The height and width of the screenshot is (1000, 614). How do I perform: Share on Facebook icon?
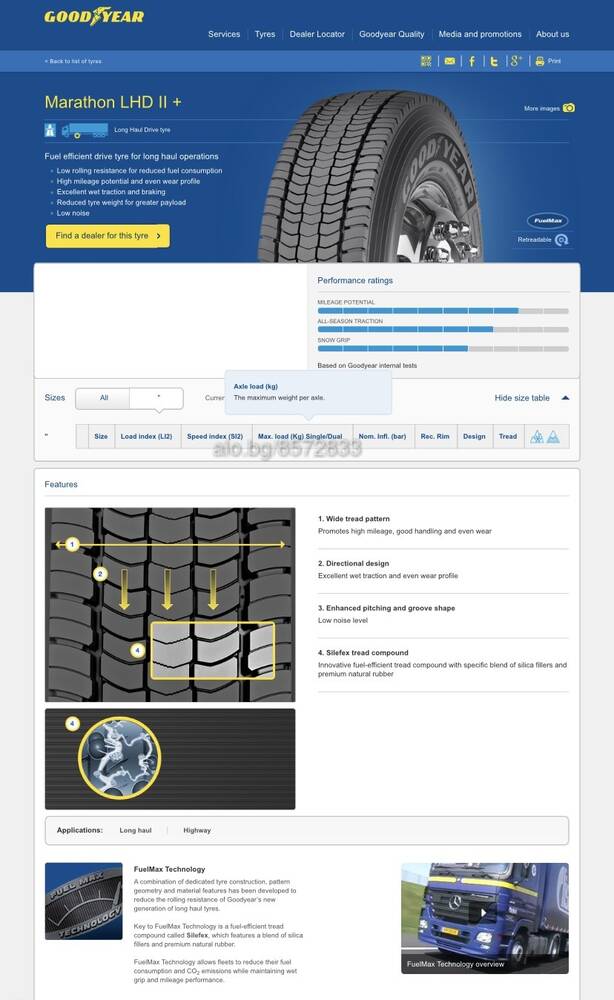coord(472,61)
